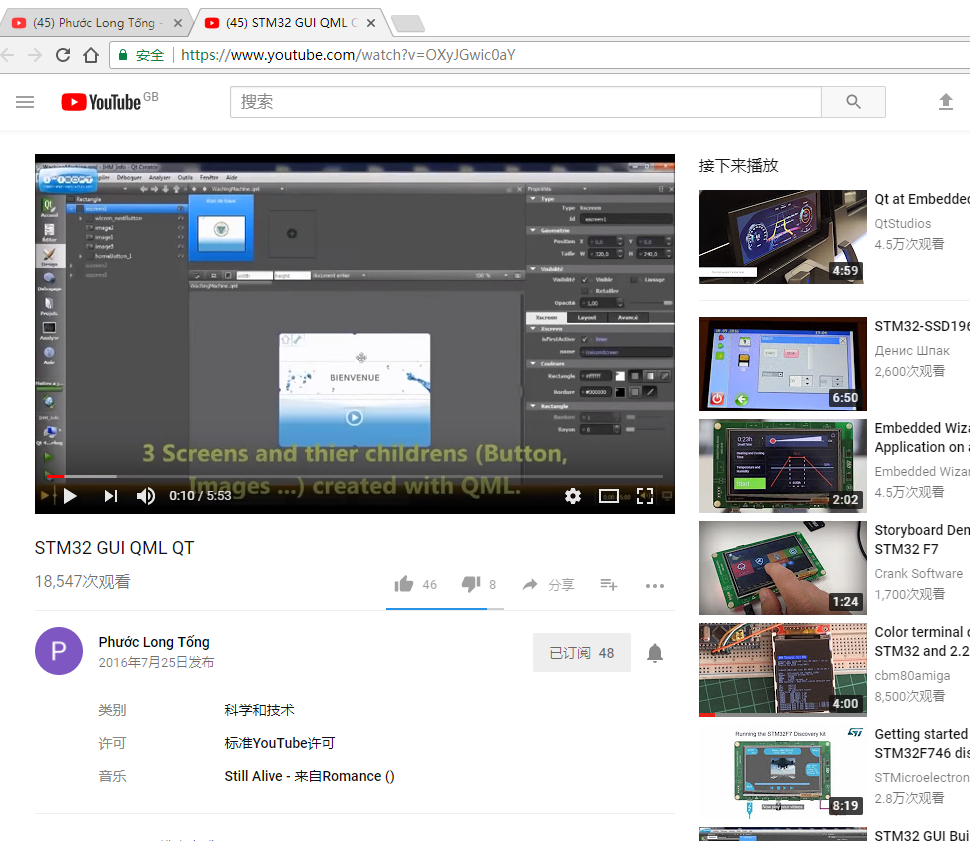Click the 2016年7月25日发布 publish date
The height and width of the screenshot is (841, 970).
(156, 662)
